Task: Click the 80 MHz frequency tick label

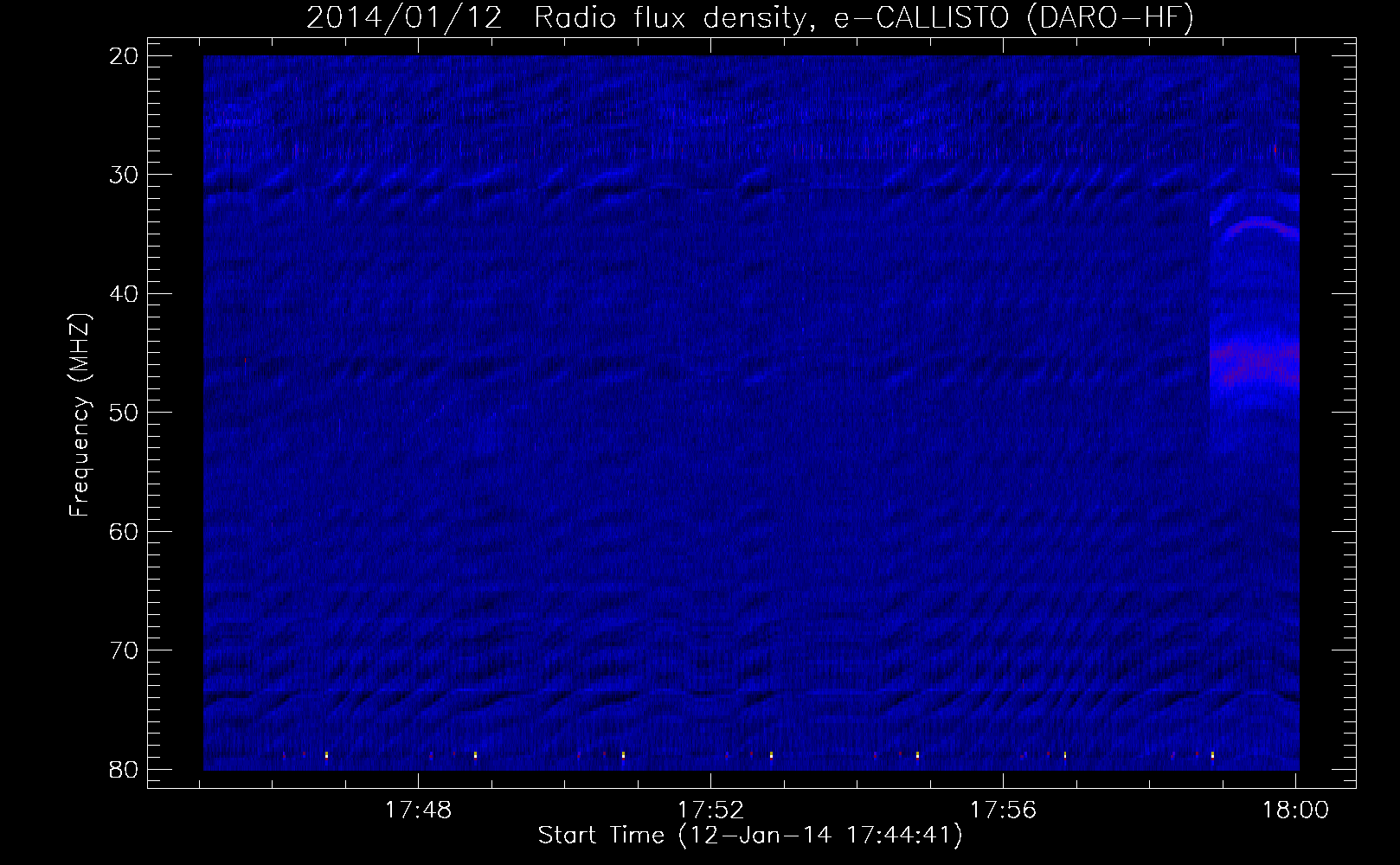Action: (124, 769)
